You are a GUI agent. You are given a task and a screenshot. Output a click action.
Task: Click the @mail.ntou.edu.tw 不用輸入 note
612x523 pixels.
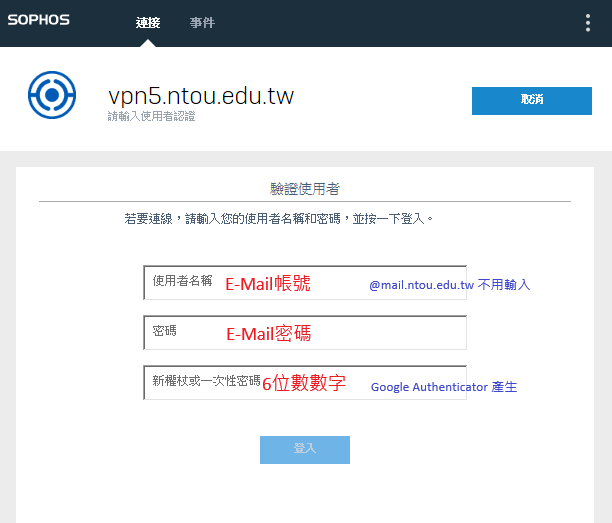coord(449,285)
